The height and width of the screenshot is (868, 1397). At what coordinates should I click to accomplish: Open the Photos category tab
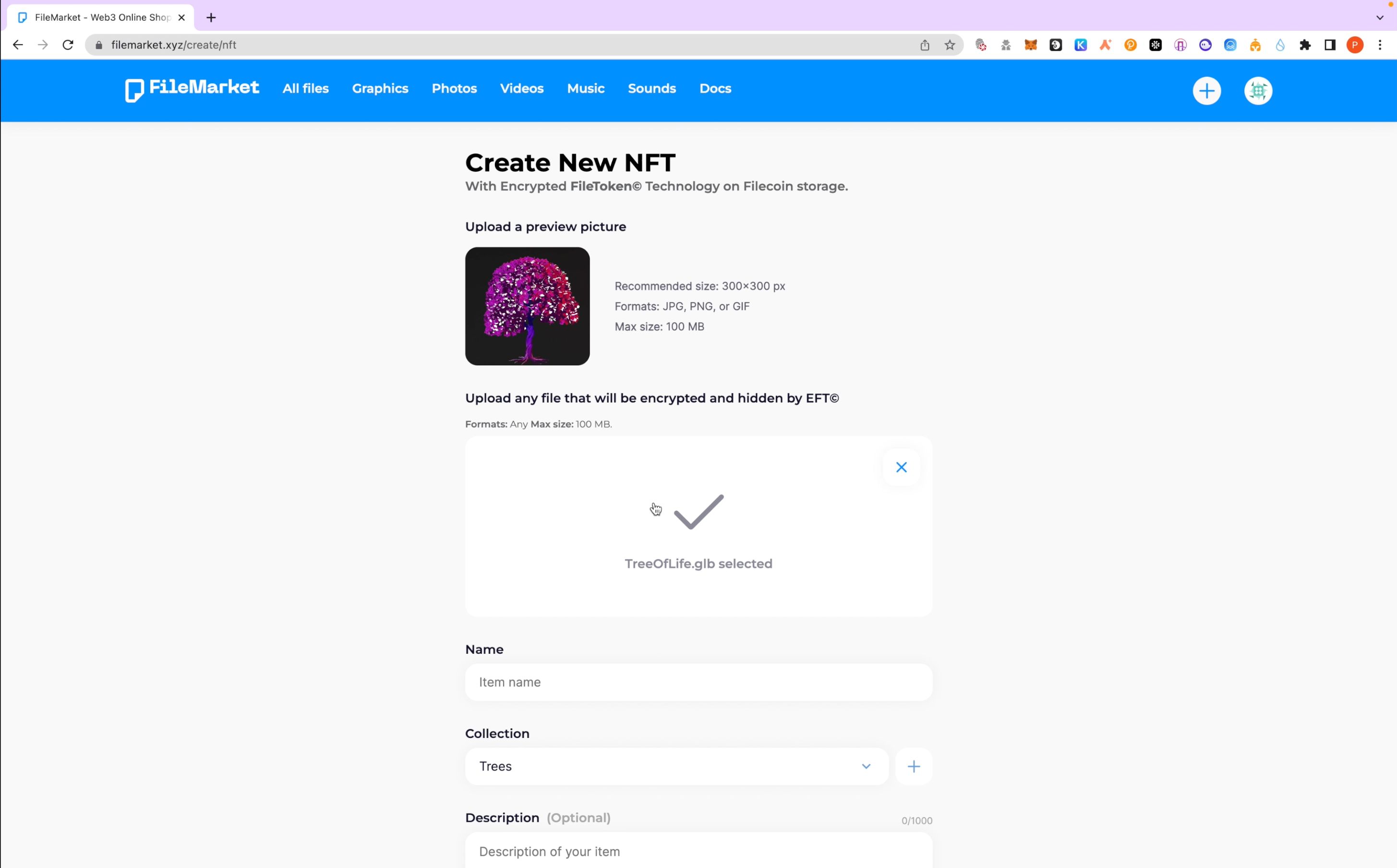[x=454, y=88]
